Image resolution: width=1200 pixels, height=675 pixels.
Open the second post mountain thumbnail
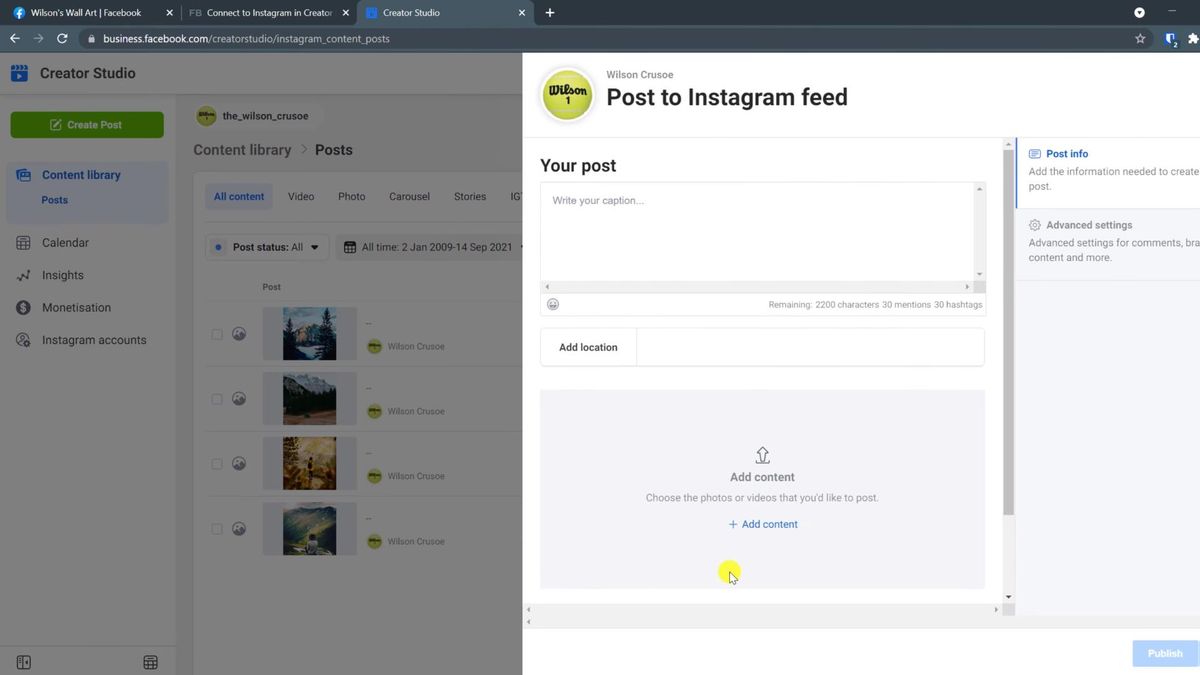[310, 399]
